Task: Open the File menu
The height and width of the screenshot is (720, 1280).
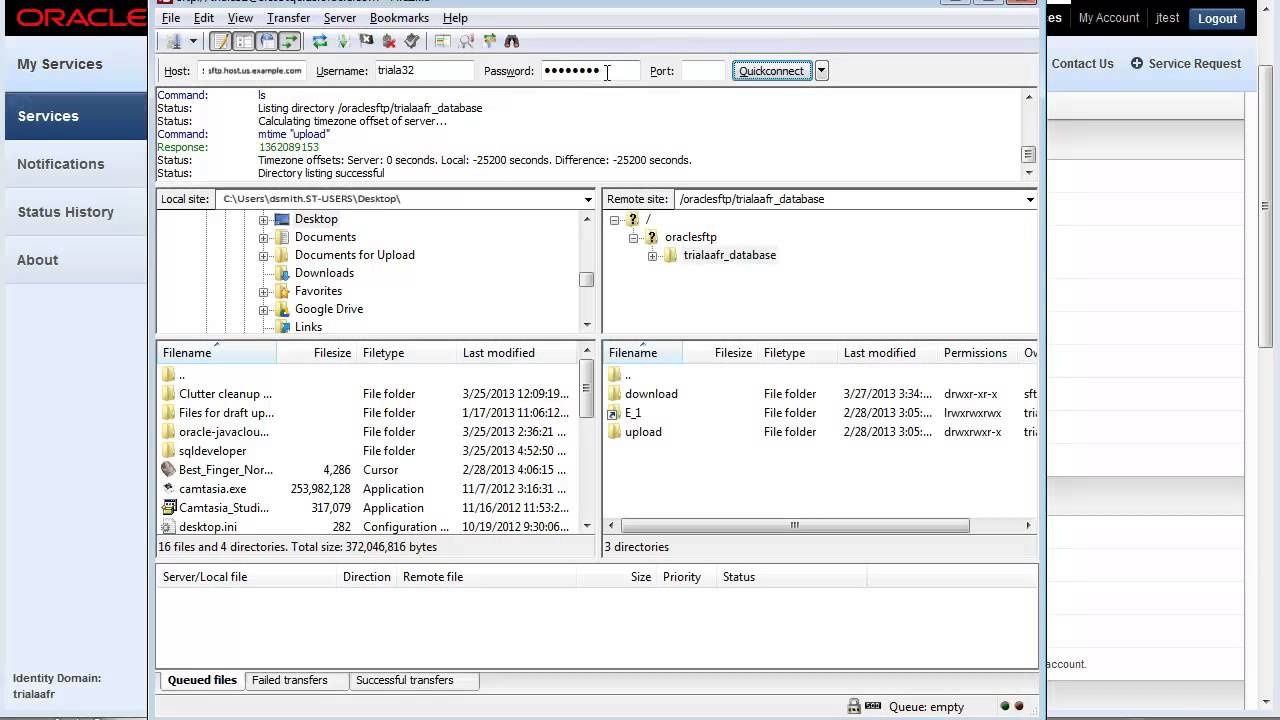Action: point(171,18)
